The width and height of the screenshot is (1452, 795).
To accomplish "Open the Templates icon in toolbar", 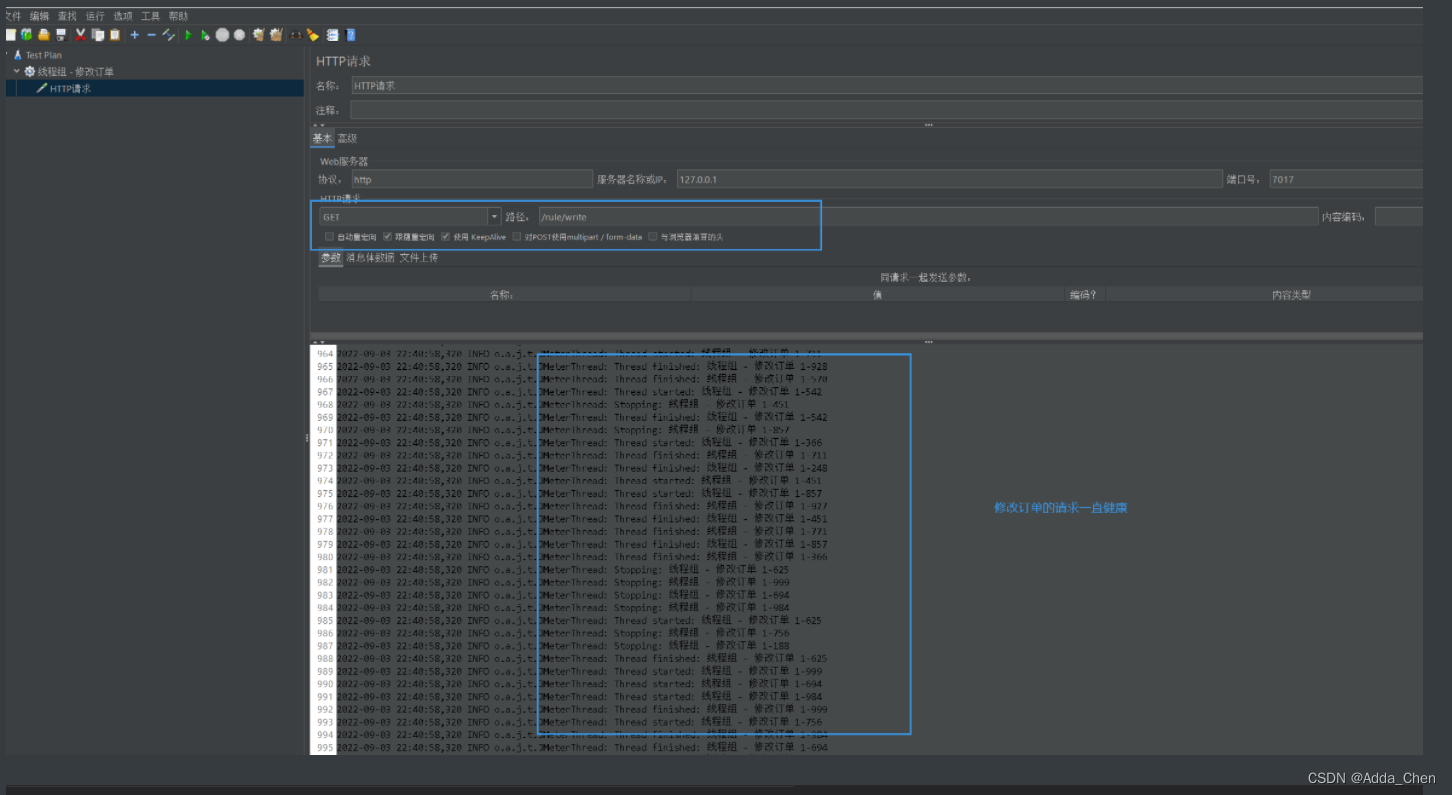I will (27, 35).
